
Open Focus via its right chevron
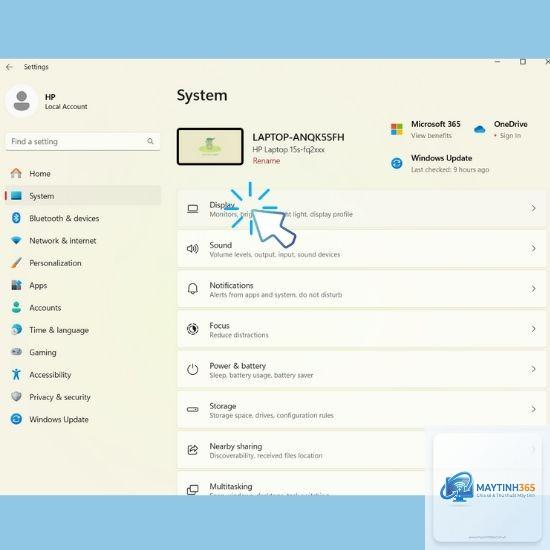(533, 329)
